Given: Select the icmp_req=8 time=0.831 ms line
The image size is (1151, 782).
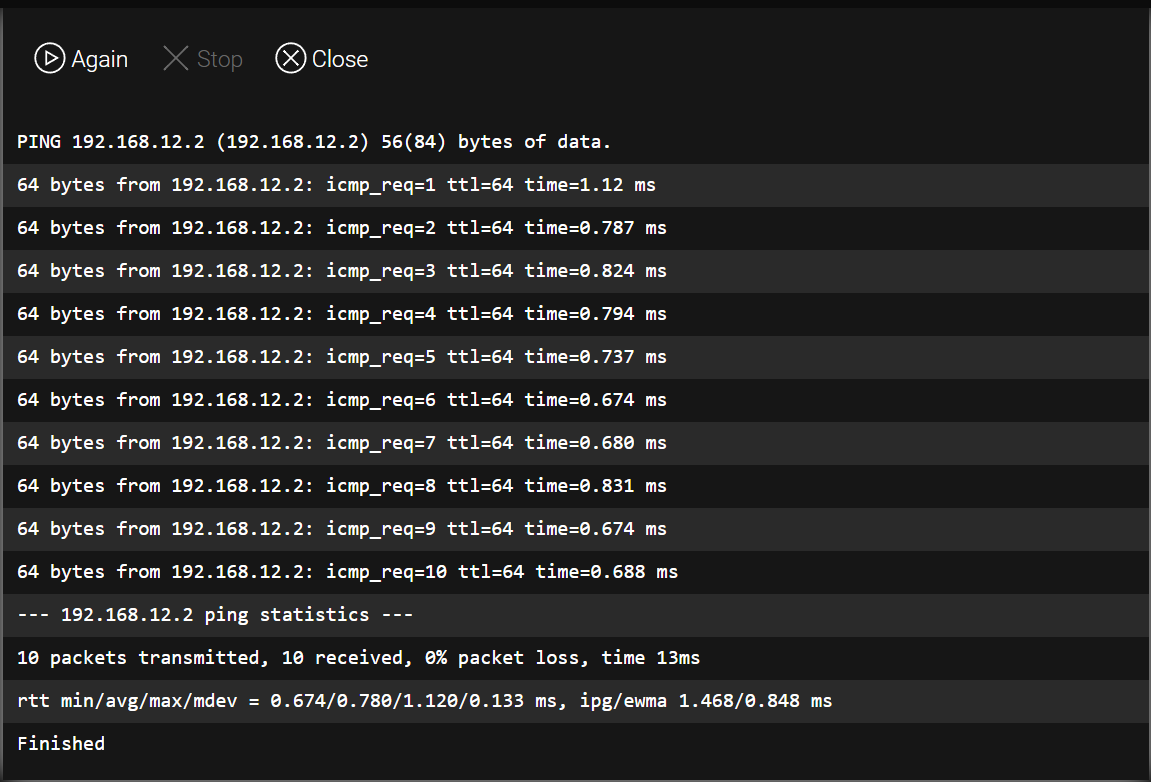Looking at the screenshot, I should tap(577, 486).
